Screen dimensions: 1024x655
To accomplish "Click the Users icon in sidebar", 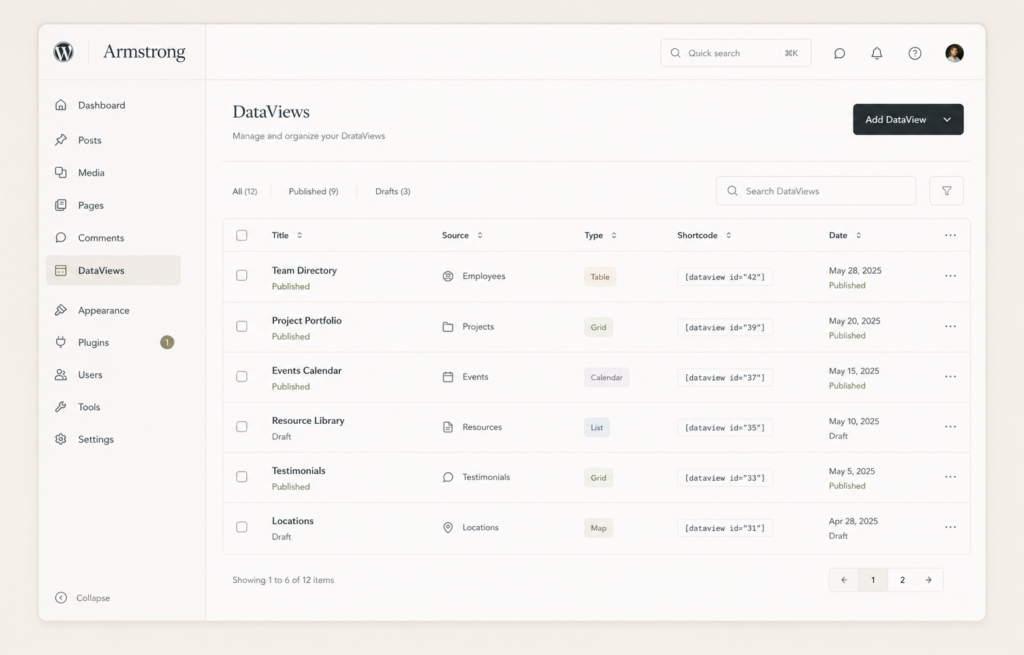I will tap(61, 375).
